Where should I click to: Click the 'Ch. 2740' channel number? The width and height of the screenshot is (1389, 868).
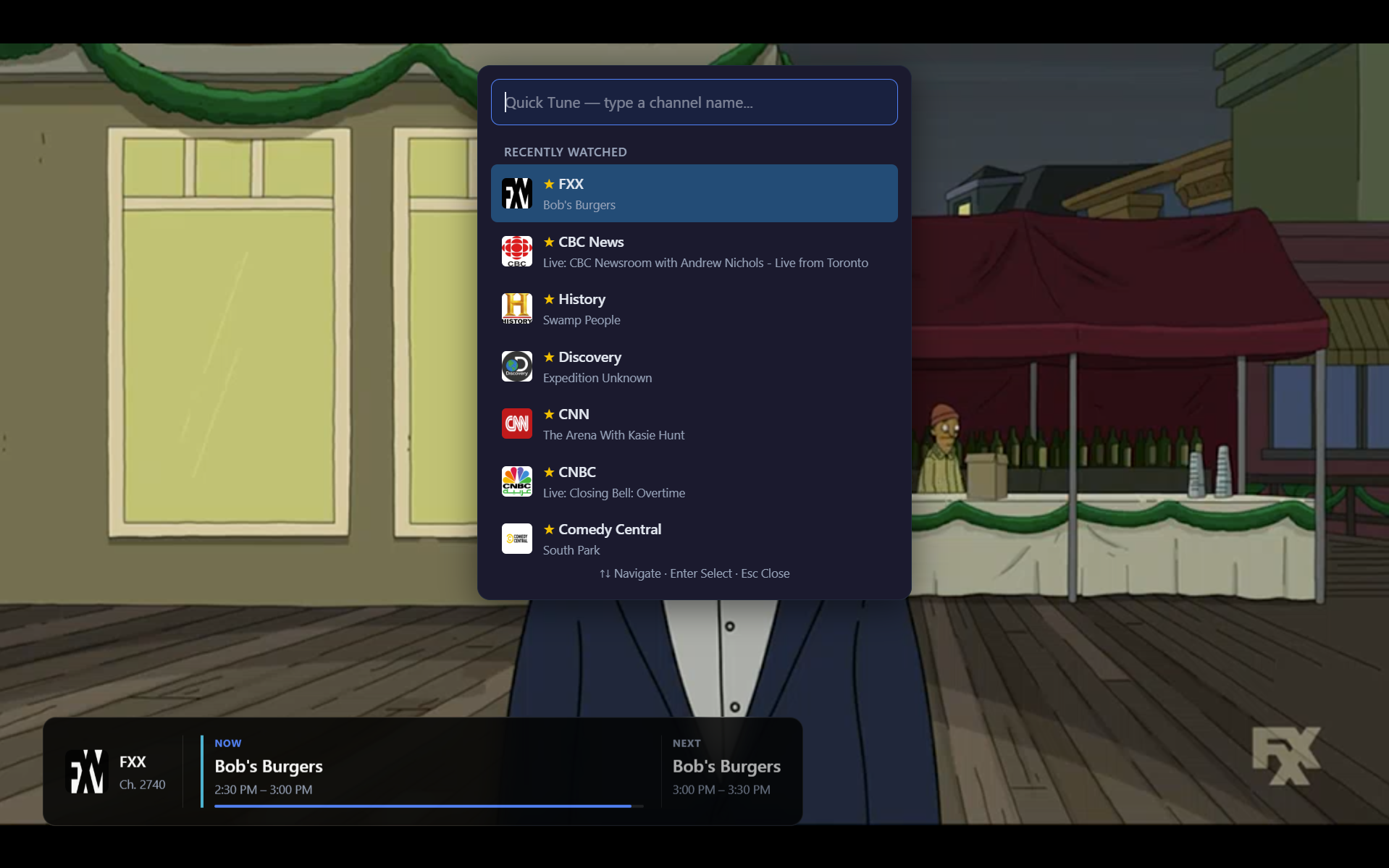(x=142, y=785)
